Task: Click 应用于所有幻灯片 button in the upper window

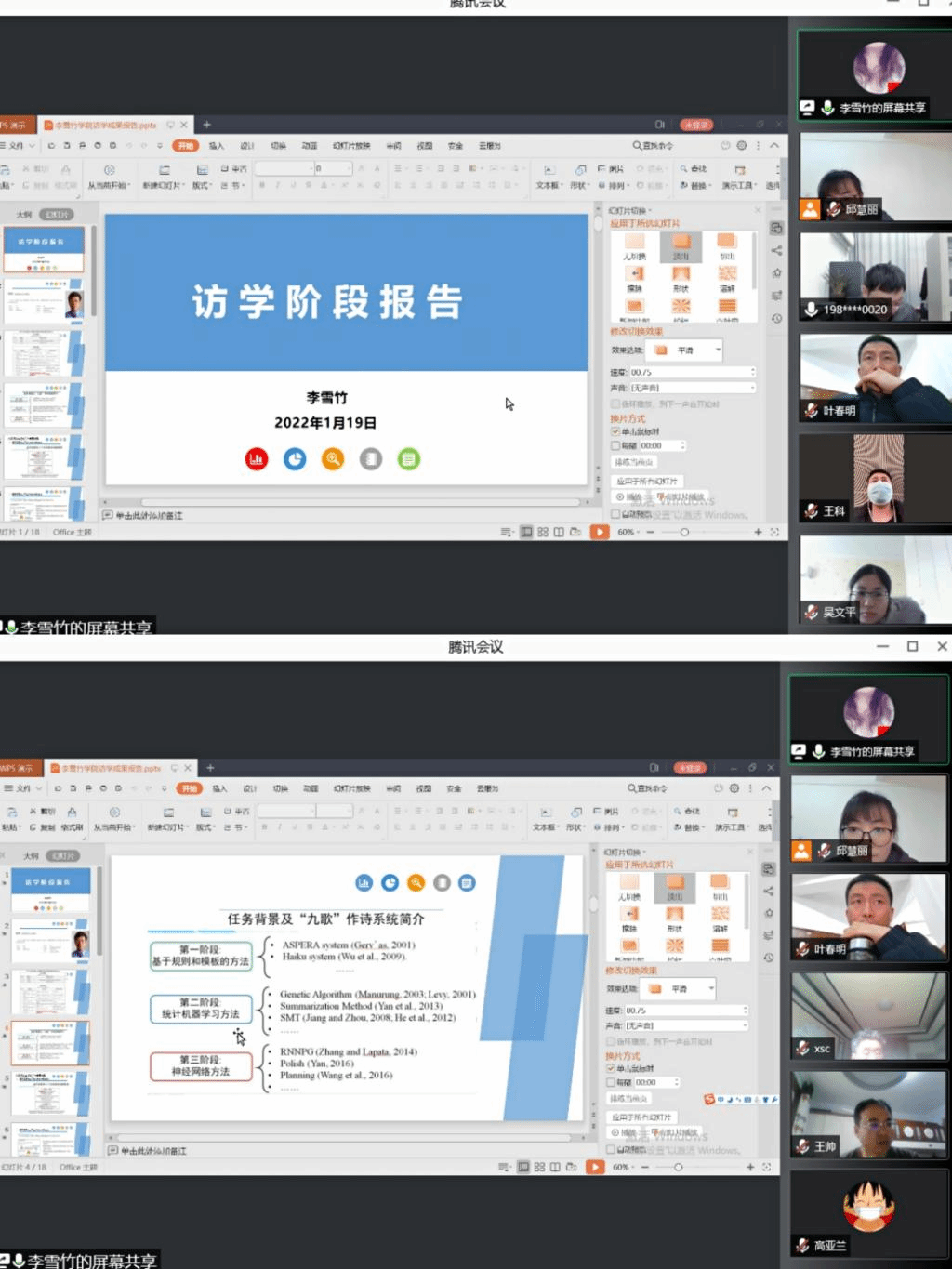Action: click(648, 481)
